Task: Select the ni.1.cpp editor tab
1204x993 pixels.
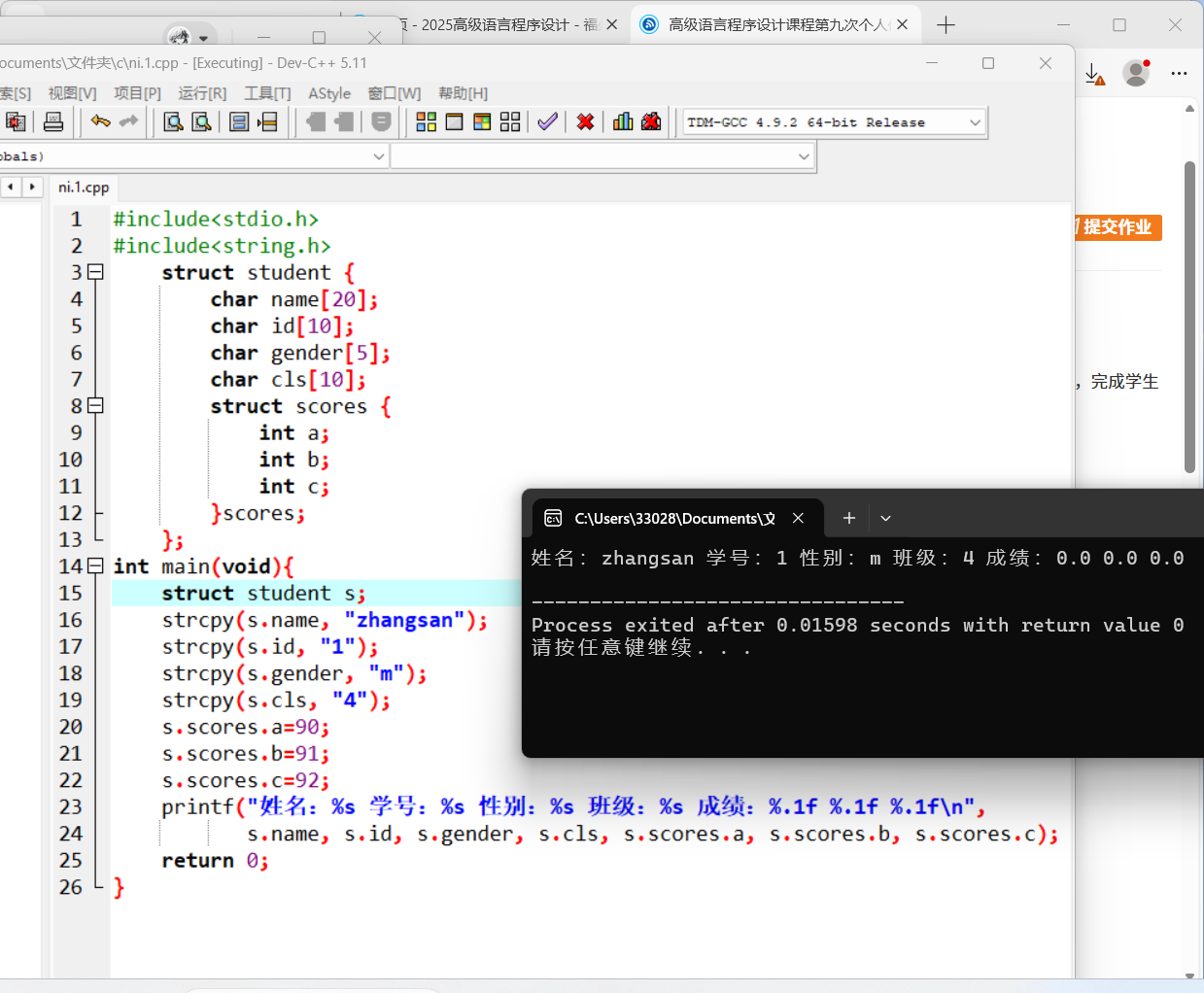Action: click(x=84, y=188)
